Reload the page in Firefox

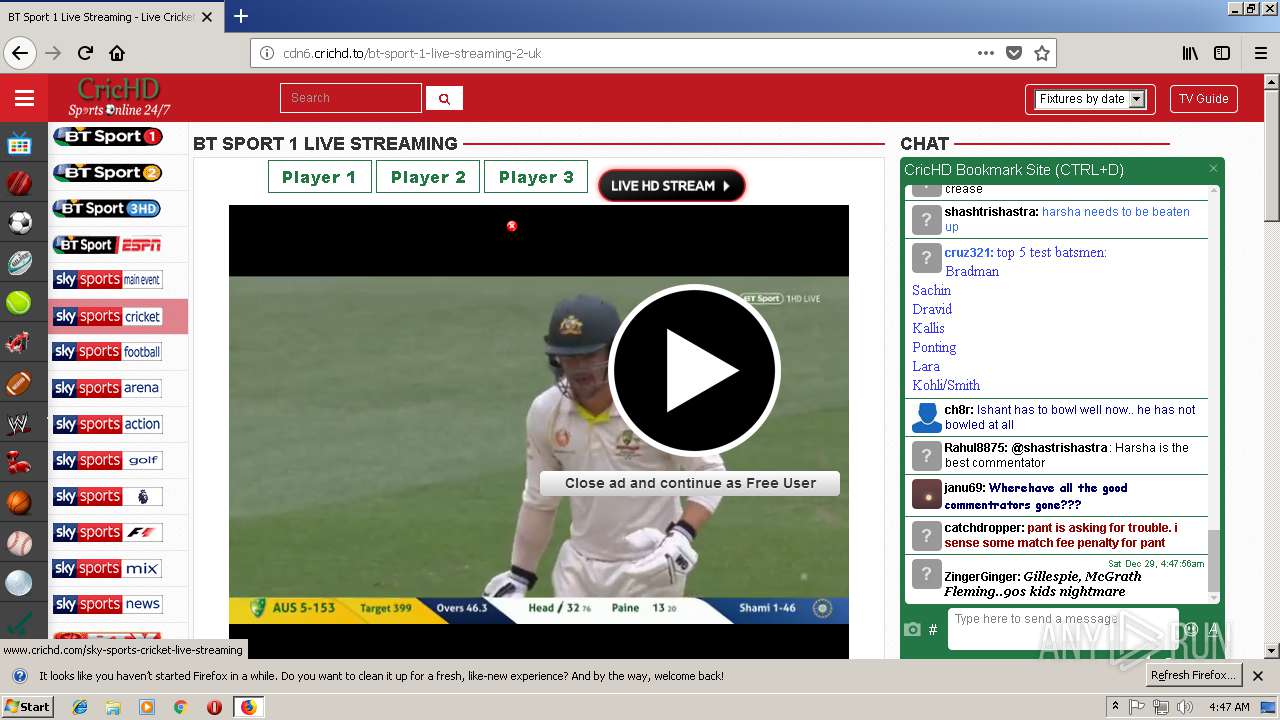pos(85,53)
